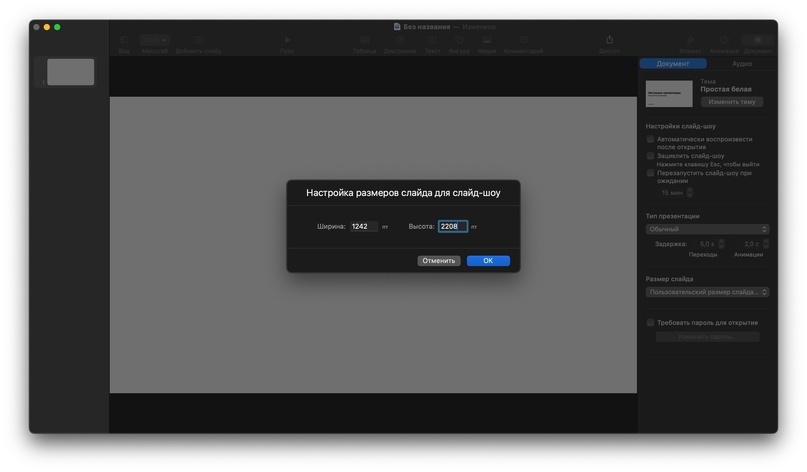The image size is (807, 472).
Task: Click the Изменить тему button
Action: pyautogui.click(x=731, y=102)
